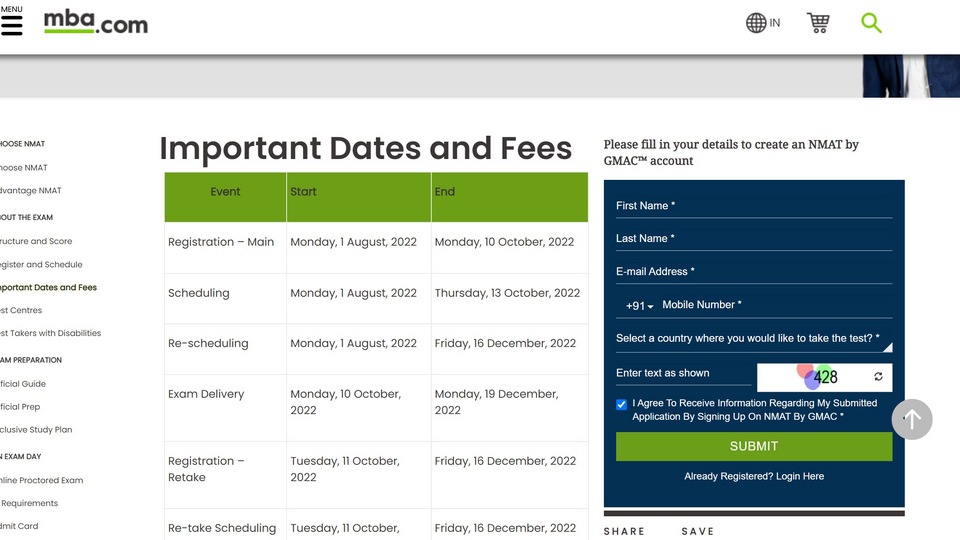Submit the registration form

click(x=754, y=446)
